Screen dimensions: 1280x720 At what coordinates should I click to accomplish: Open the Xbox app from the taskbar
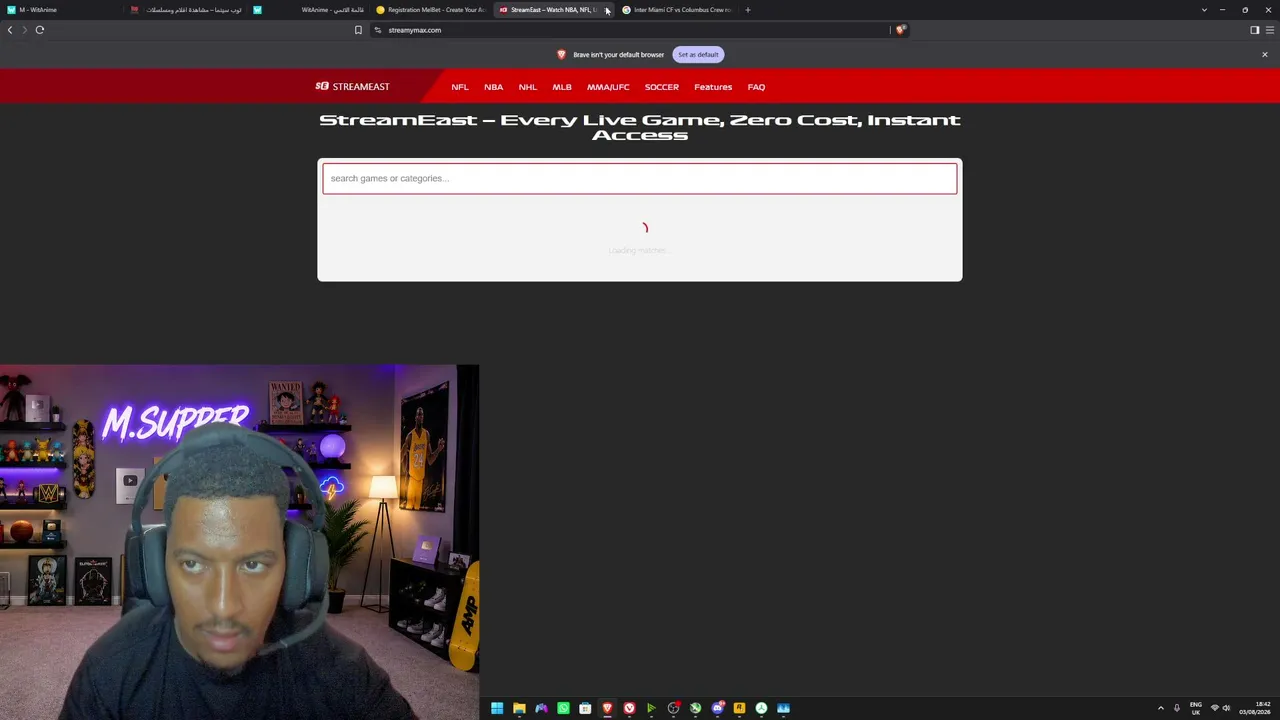point(695,708)
